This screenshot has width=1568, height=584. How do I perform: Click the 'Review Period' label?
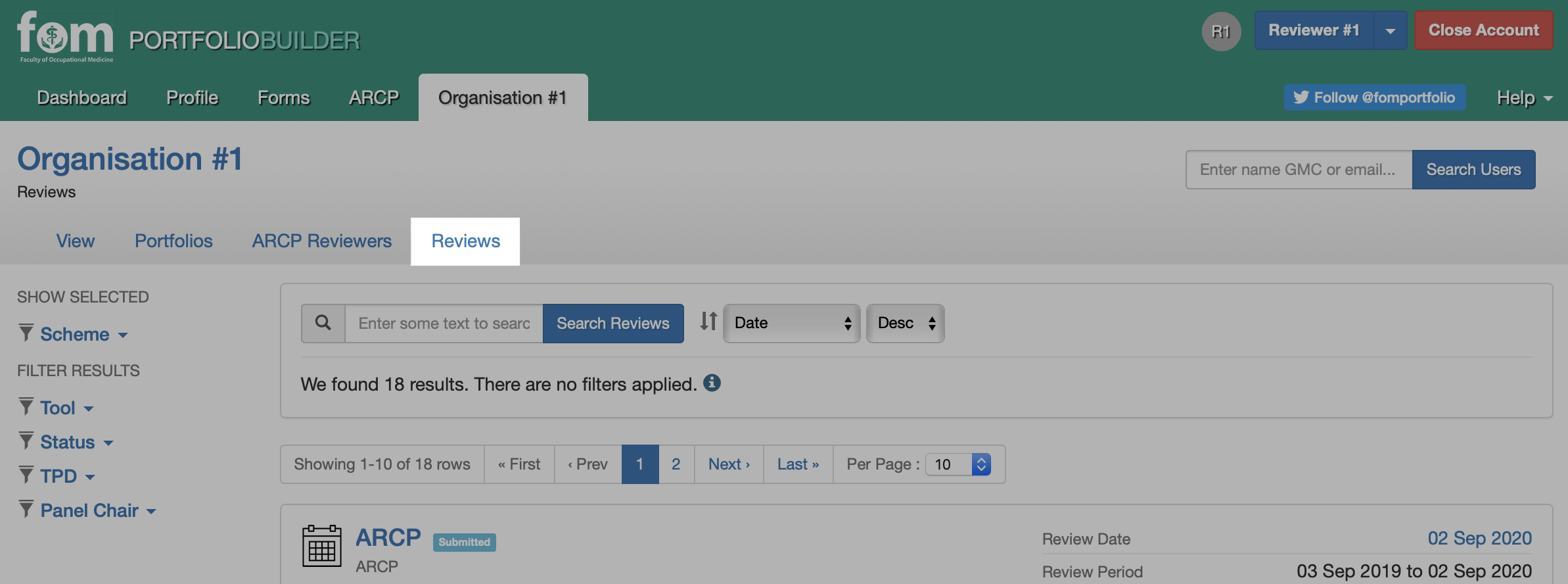[1092, 572]
